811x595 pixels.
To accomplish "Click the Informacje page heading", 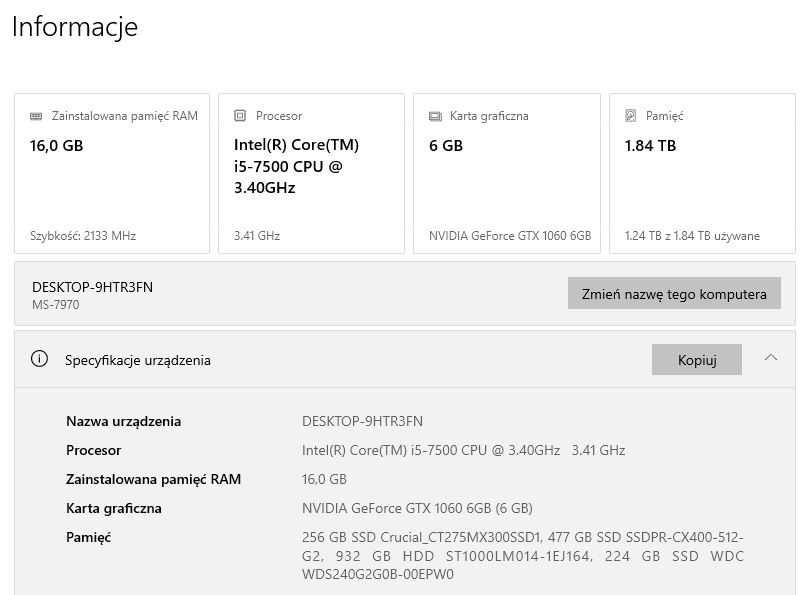I will (x=75, y=27).
